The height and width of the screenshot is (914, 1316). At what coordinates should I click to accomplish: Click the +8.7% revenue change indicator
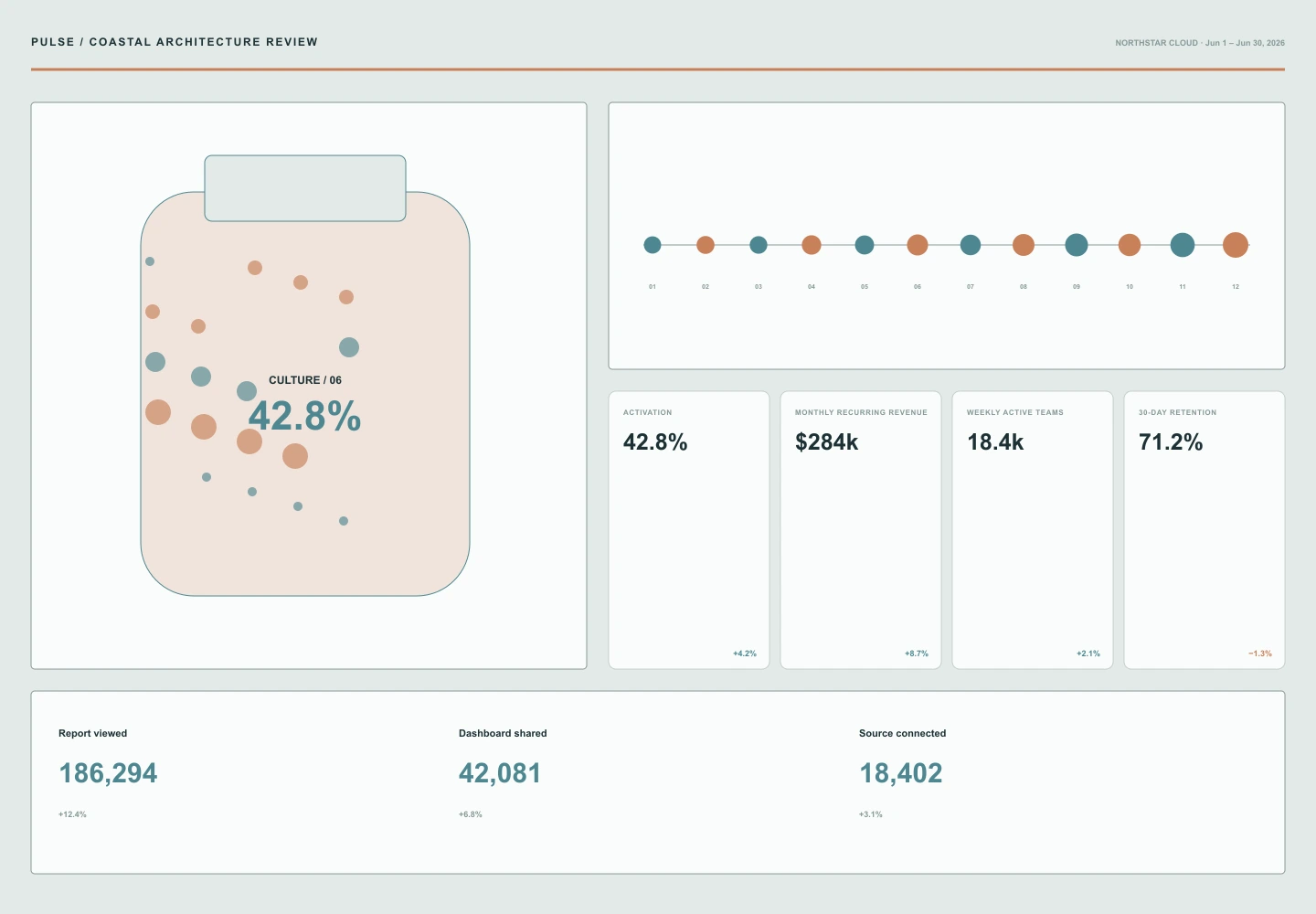(x=917, y=654)
